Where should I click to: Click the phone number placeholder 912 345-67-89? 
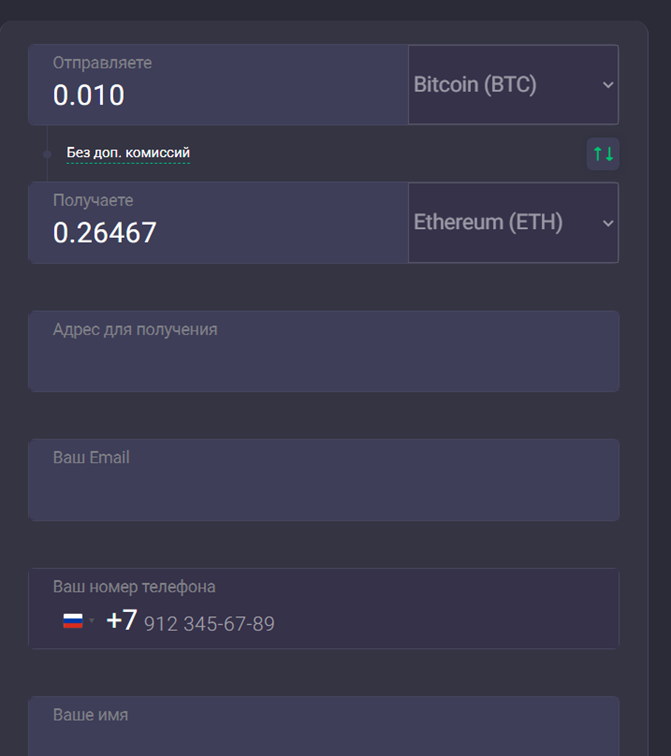209,624
